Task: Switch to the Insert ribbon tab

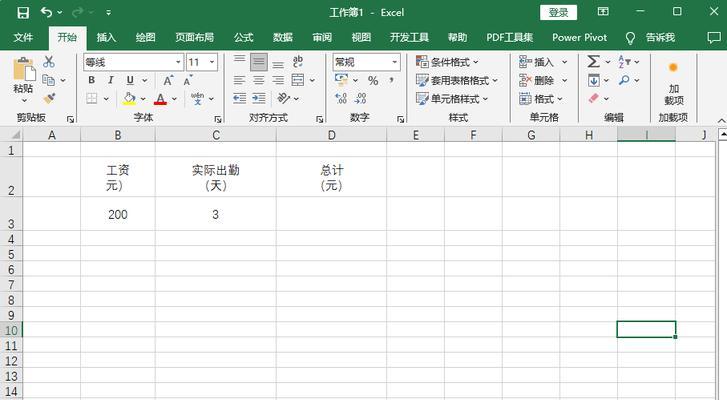Action: 106,38
